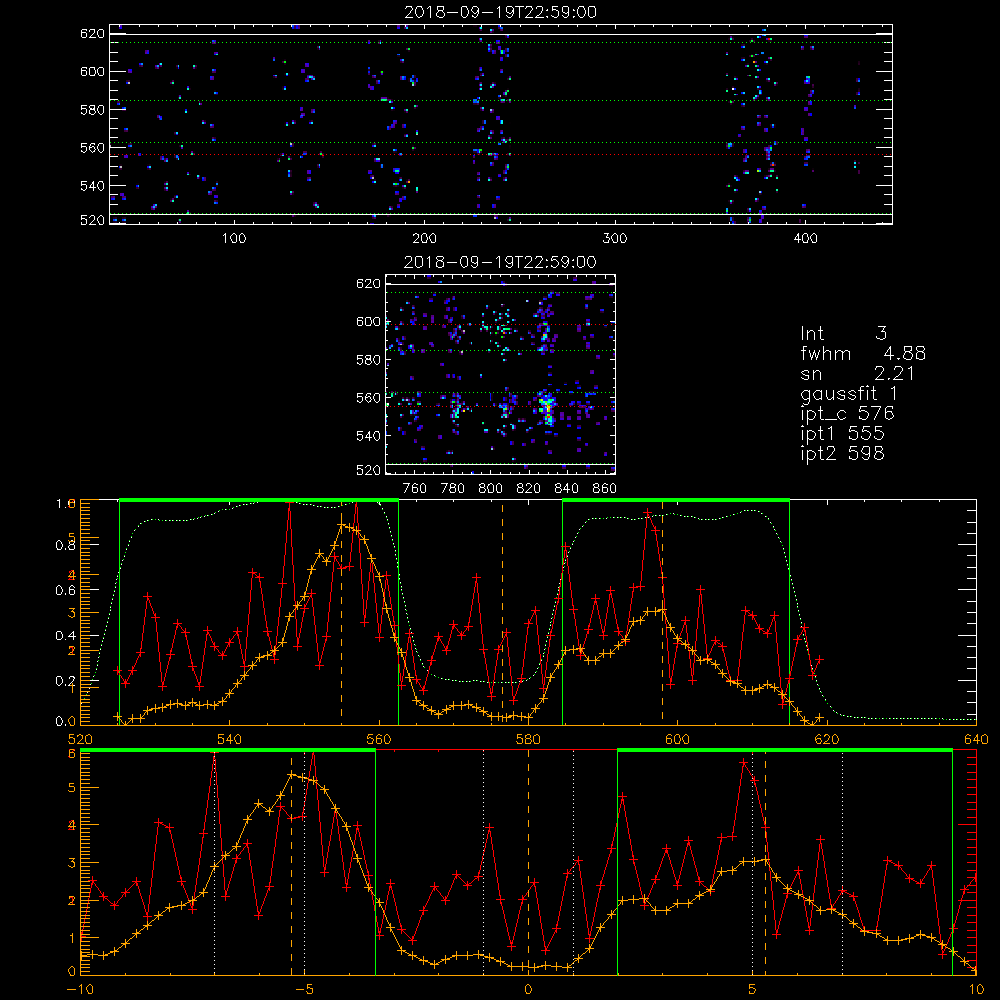Click x-axis label 200 on top plot

click(424, 239)
